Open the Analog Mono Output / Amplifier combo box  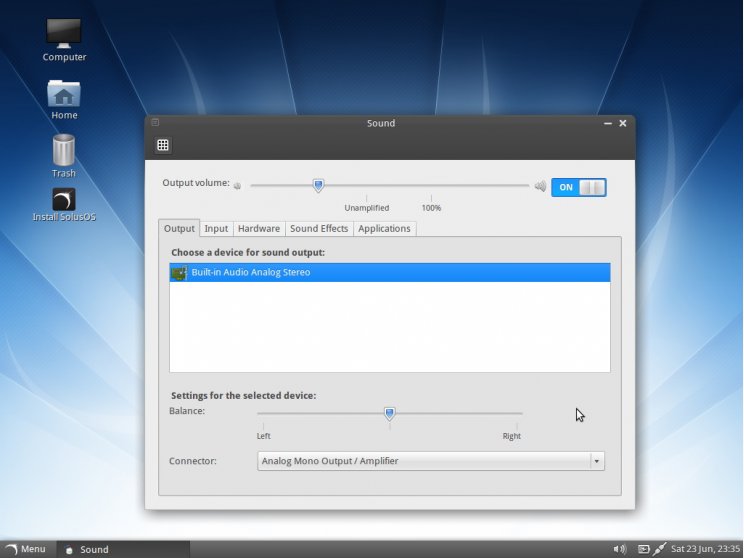431,461
